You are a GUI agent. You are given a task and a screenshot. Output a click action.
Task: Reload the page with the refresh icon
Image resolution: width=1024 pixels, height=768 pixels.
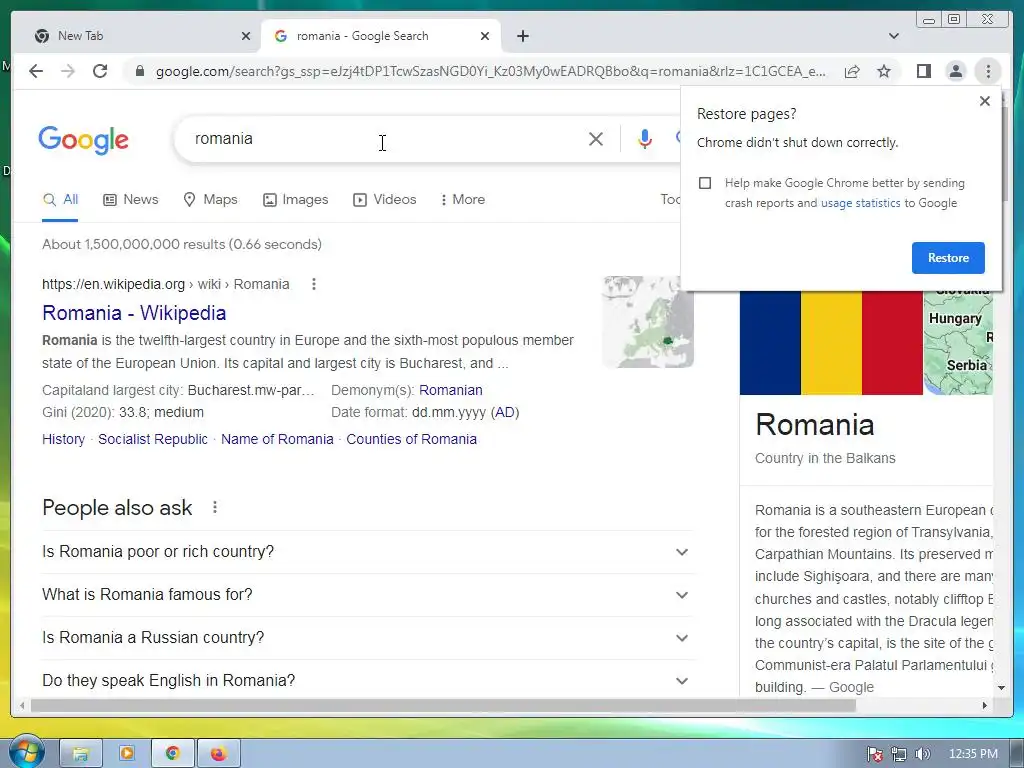pyautogui.click(x=100, y=71)
